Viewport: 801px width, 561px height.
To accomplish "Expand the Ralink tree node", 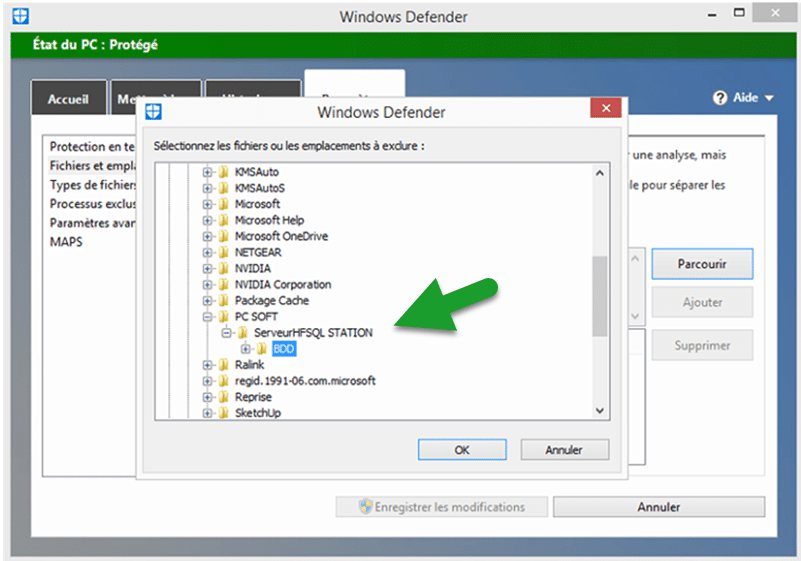I will tap(207, 365).
